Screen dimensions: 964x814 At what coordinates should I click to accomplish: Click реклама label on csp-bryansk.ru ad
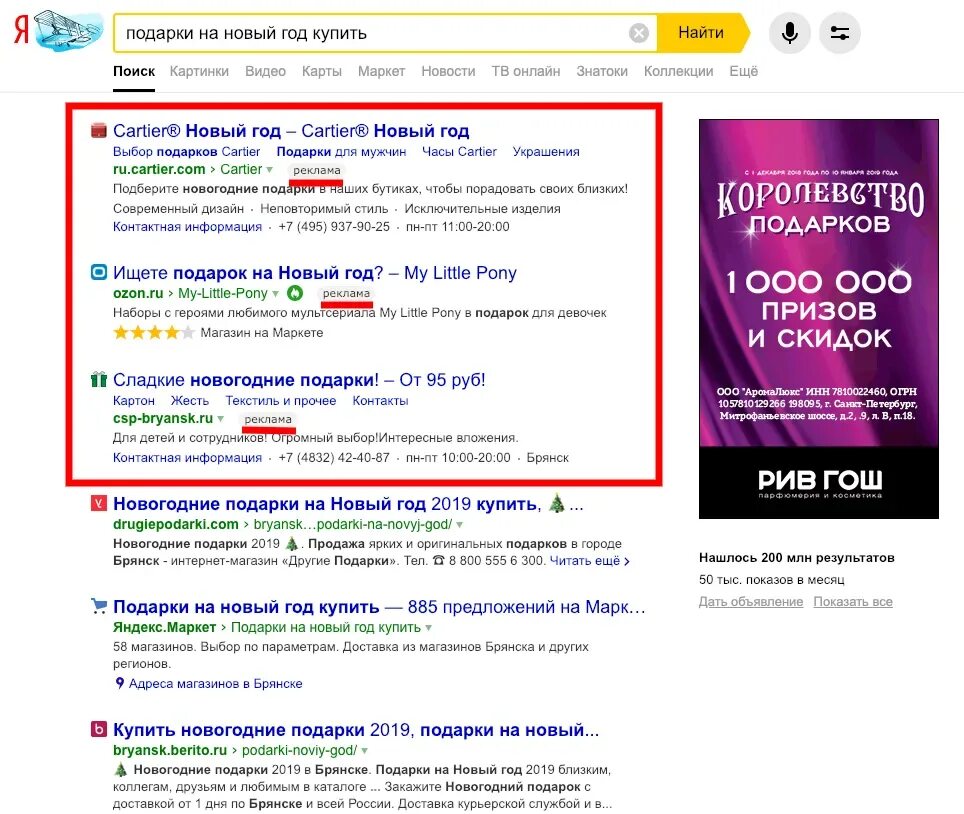point(268,419)
